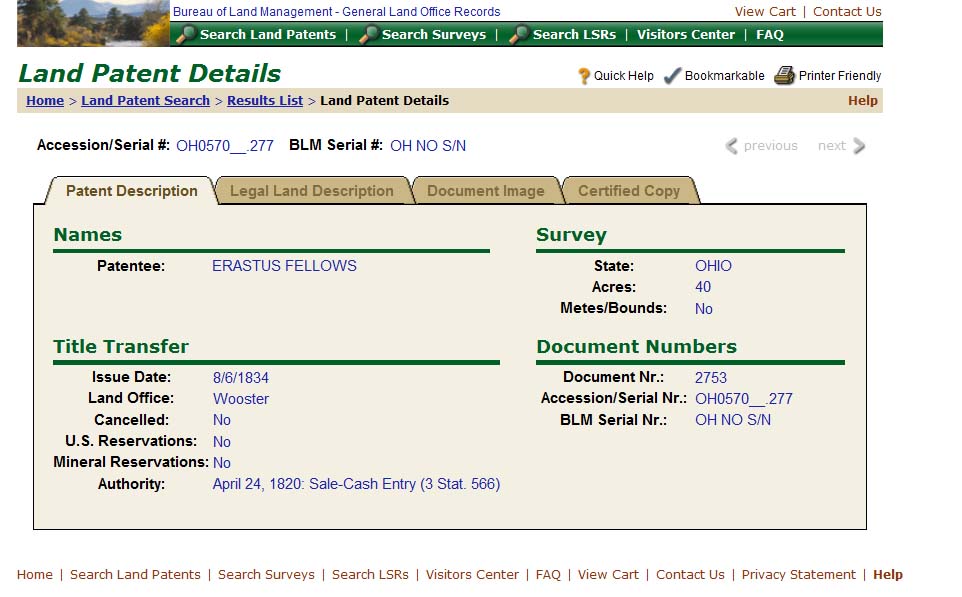Click the Land Patent Search breadcrumb link
Viewport: 962px width, 597px height.
146,101
